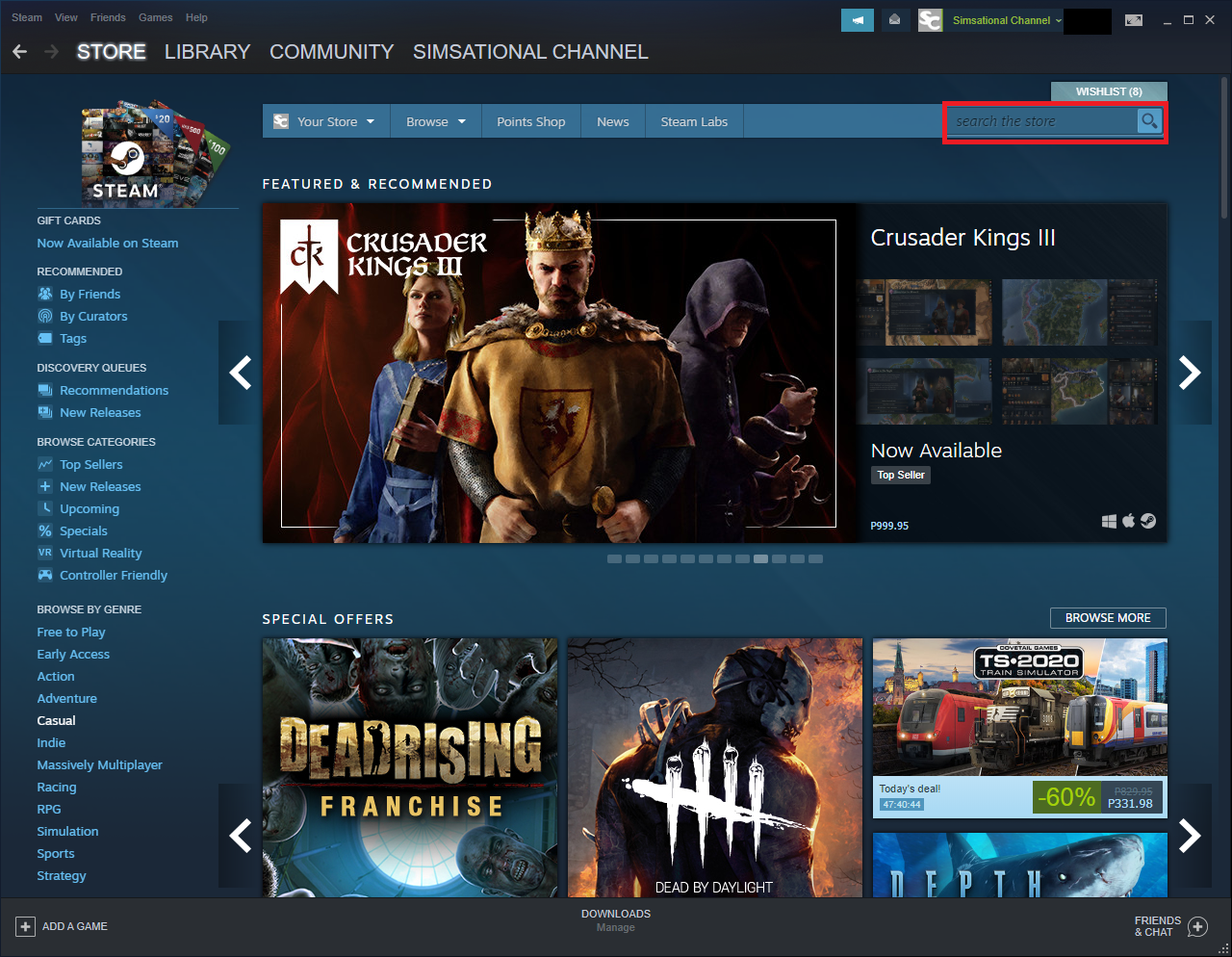Click the Top Seller tag
The height and width of the screenshot is (957, 1232).
(x=901, y=475)
